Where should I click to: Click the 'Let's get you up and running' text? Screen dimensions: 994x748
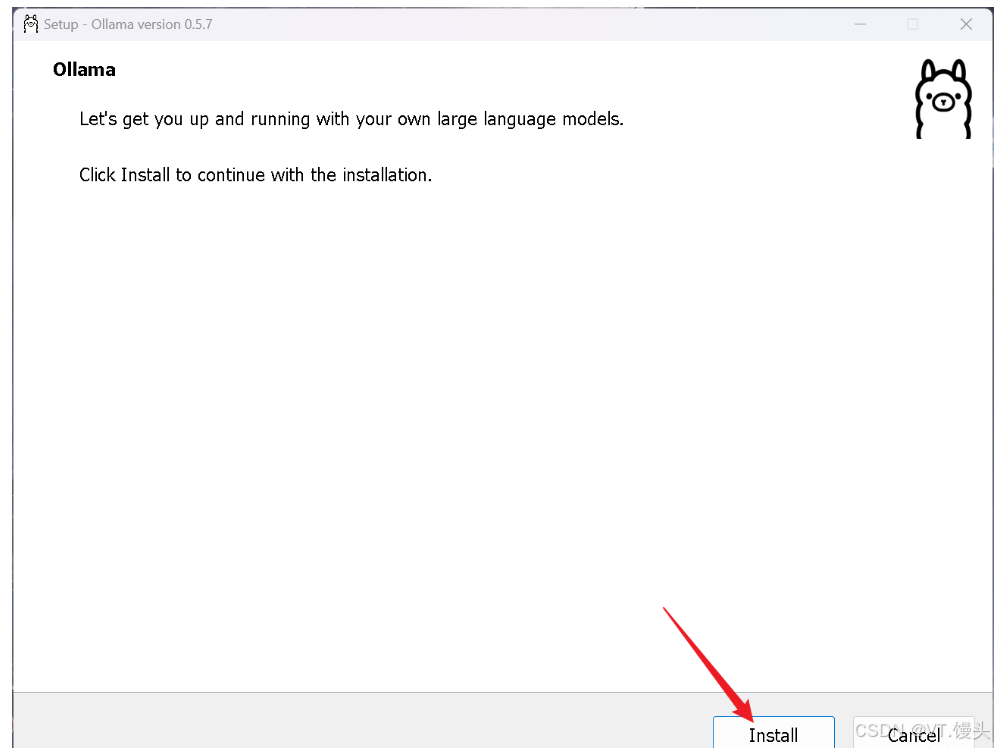(351, 119)
